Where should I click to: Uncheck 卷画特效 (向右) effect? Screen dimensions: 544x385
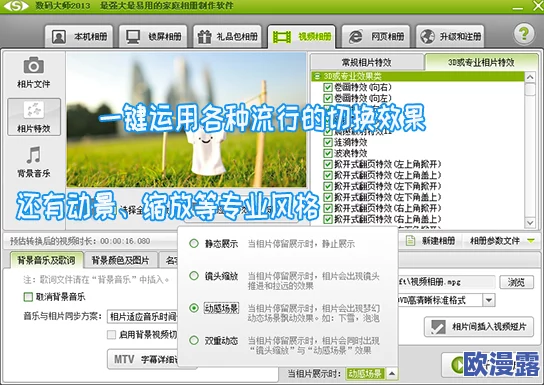tap(328, 87)
